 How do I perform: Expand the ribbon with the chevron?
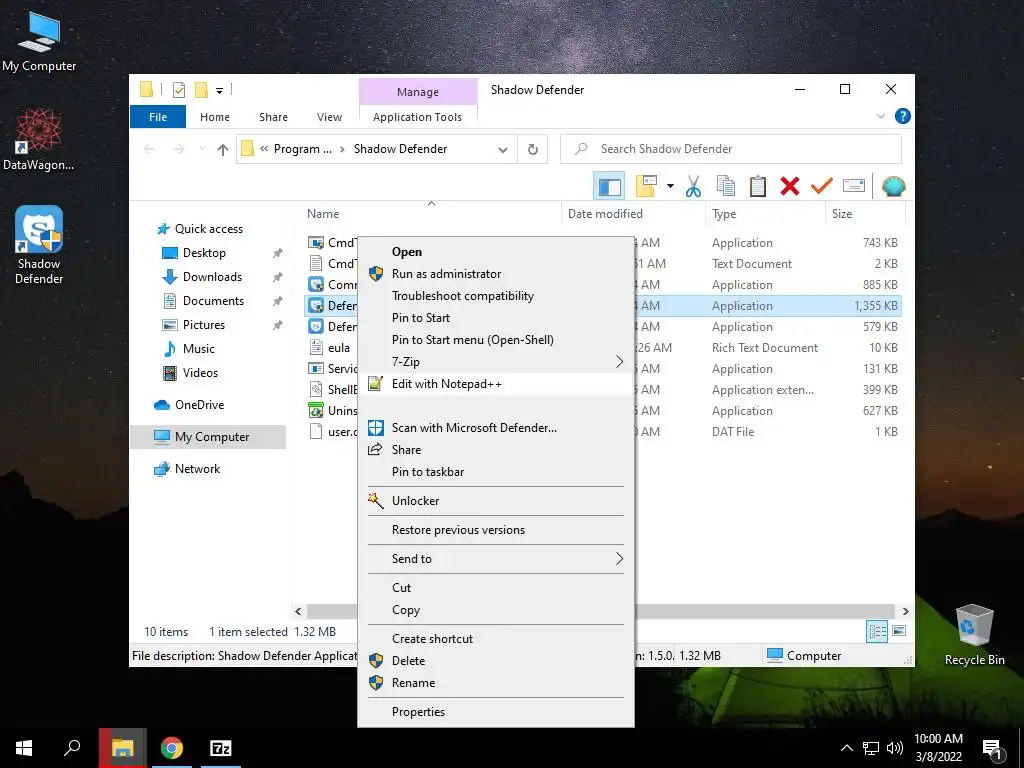coord(880,116)
